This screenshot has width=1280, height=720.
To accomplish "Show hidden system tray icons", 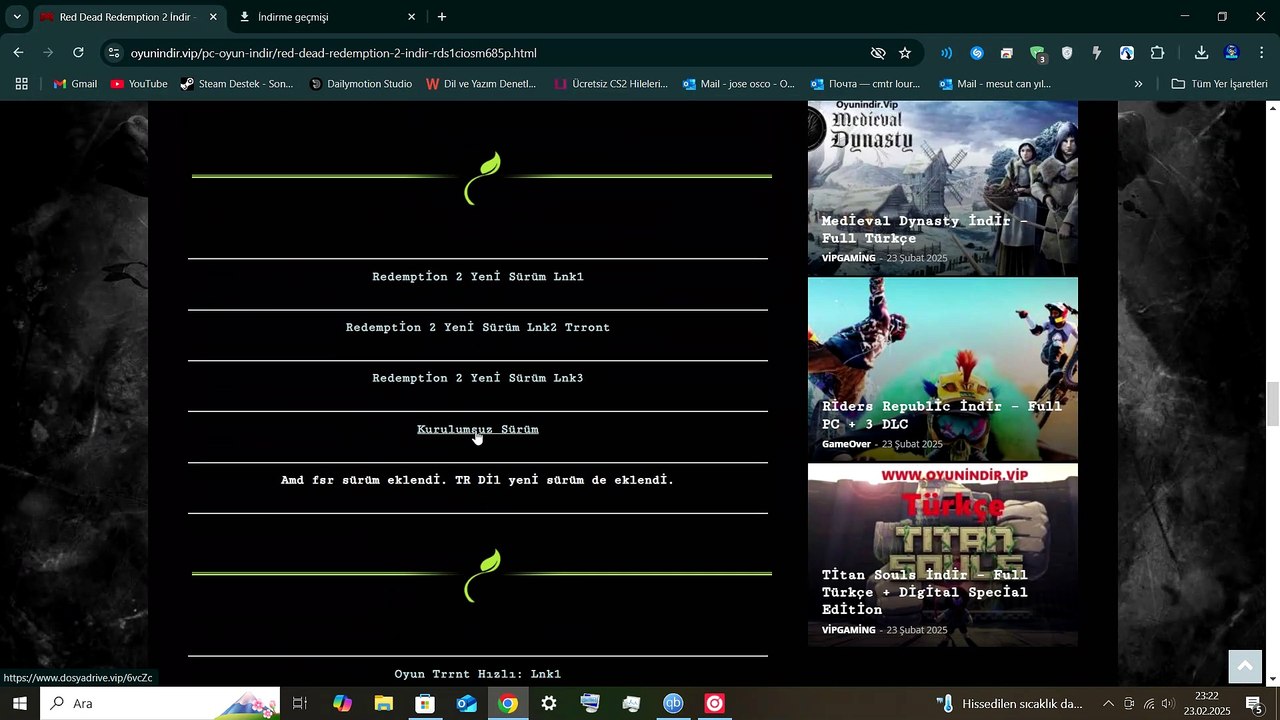I will pos(1108,704).
